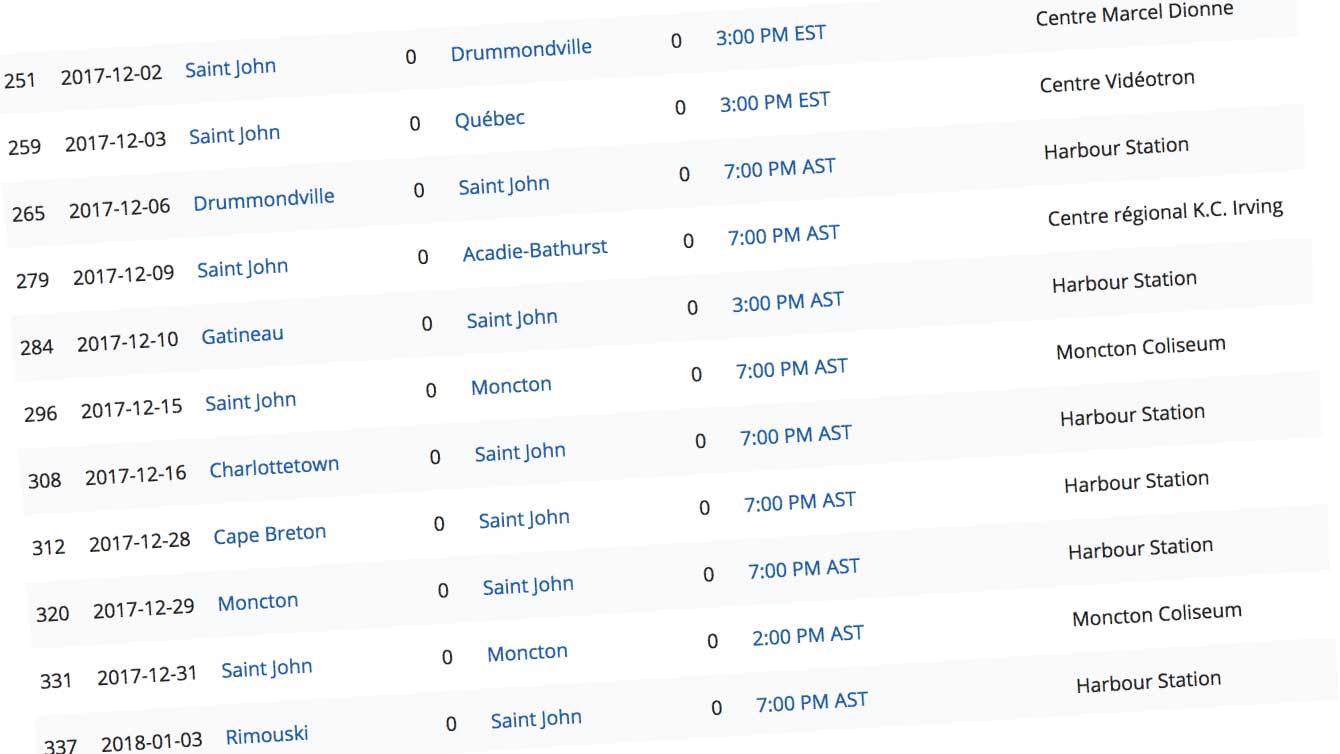Open the Charlottetown team link
Image resolution: width=1340 pixels, height=754 pixels.
[x=274, y=467]
